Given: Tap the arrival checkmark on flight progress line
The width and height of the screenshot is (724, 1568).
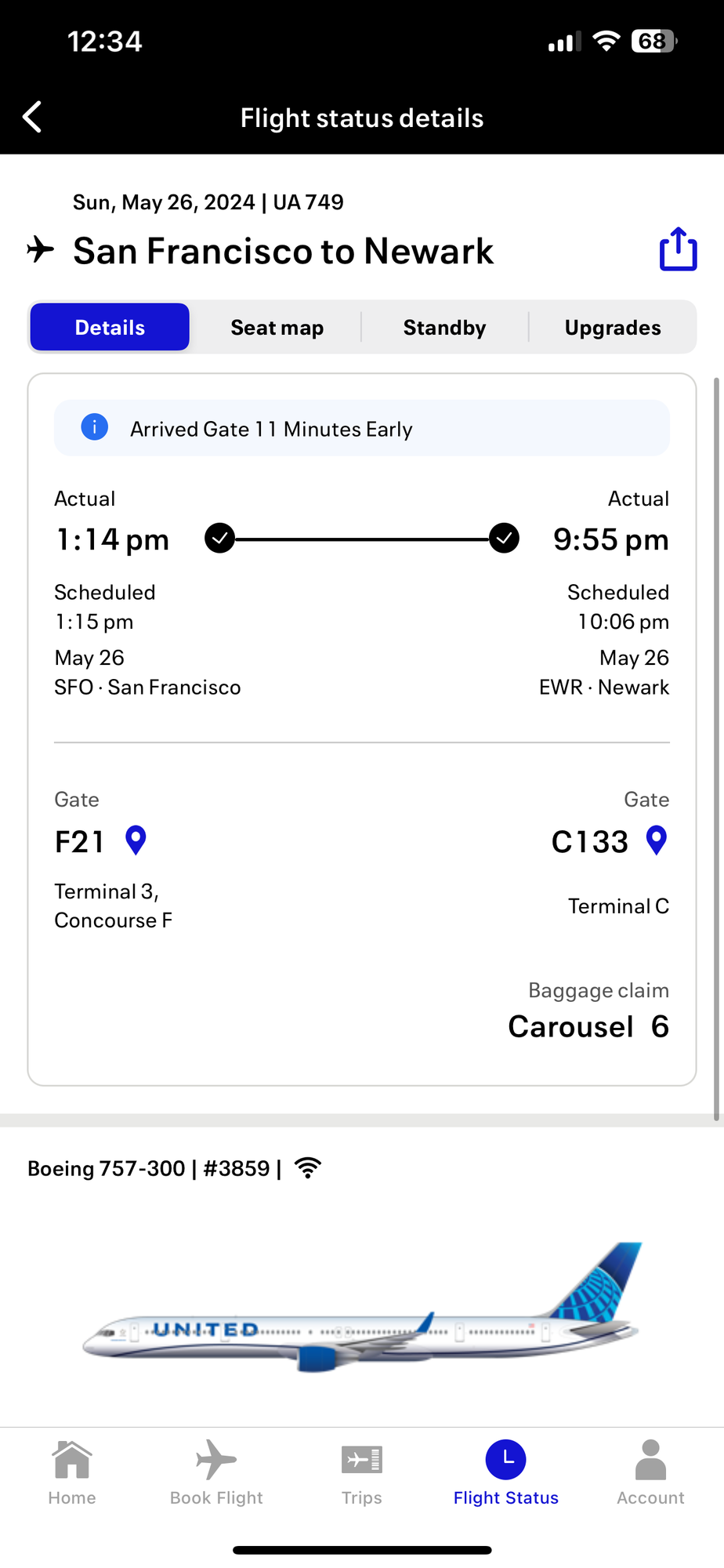Looking at the screenshot, I should point(504,539).
